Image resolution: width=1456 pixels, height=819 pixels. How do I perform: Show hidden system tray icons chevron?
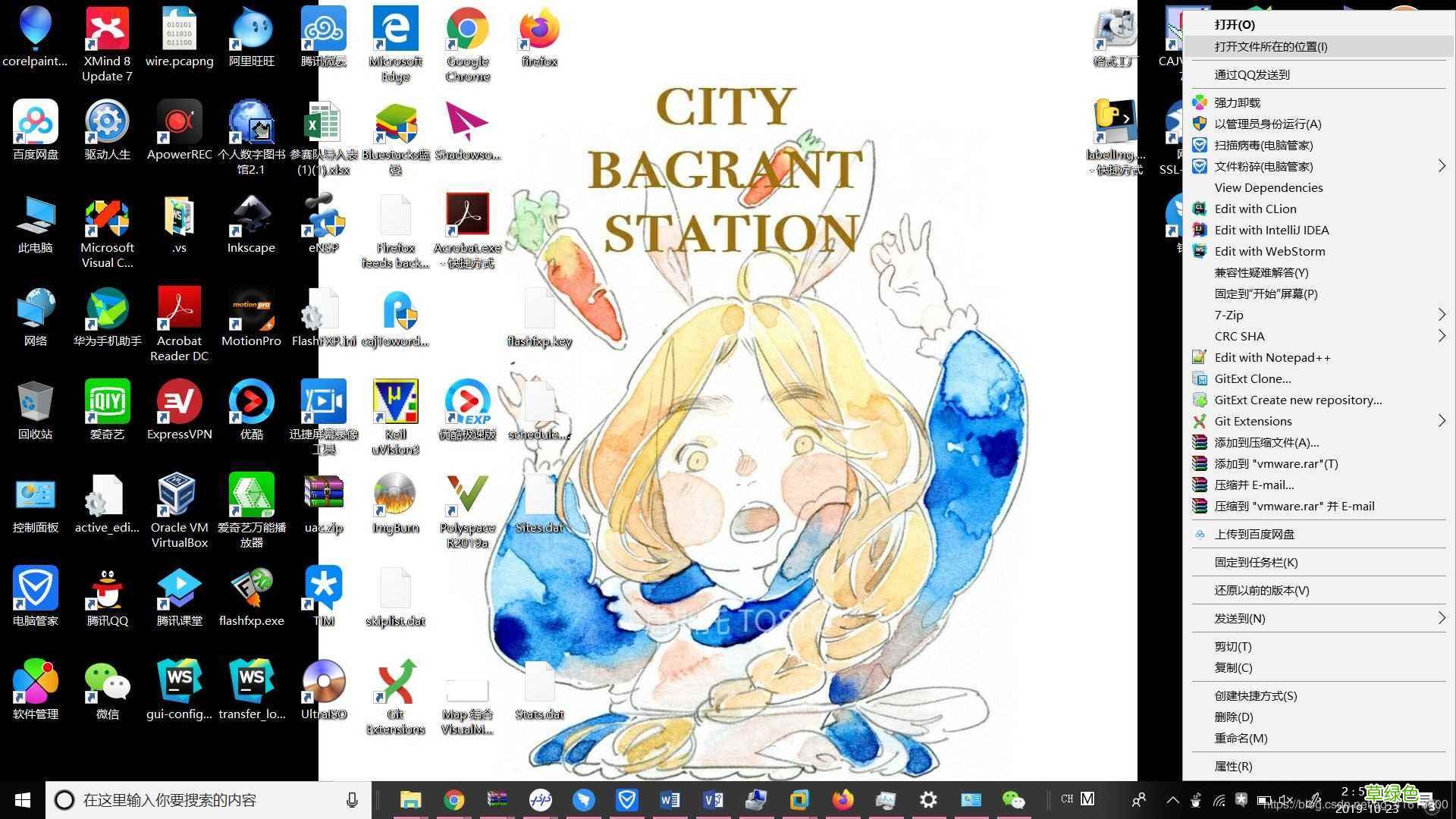point(1172,800)
